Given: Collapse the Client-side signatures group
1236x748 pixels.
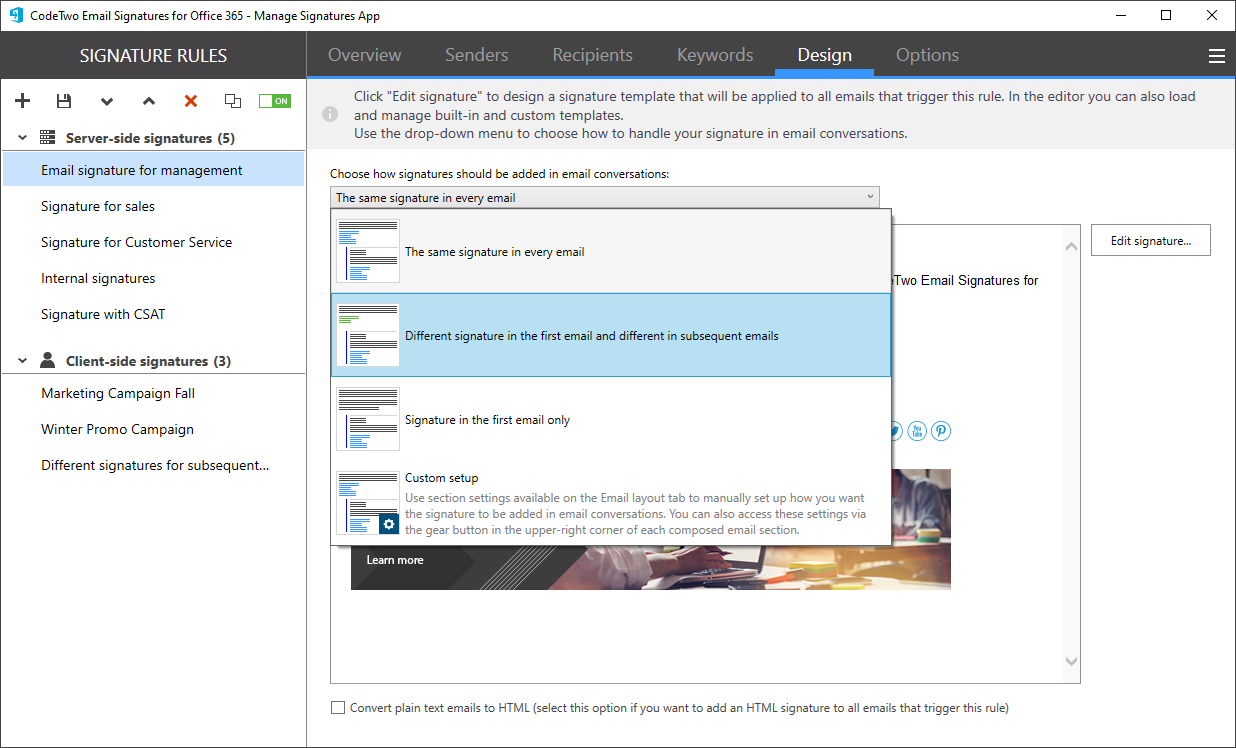Looking at the screenshot, I should 21,360.
